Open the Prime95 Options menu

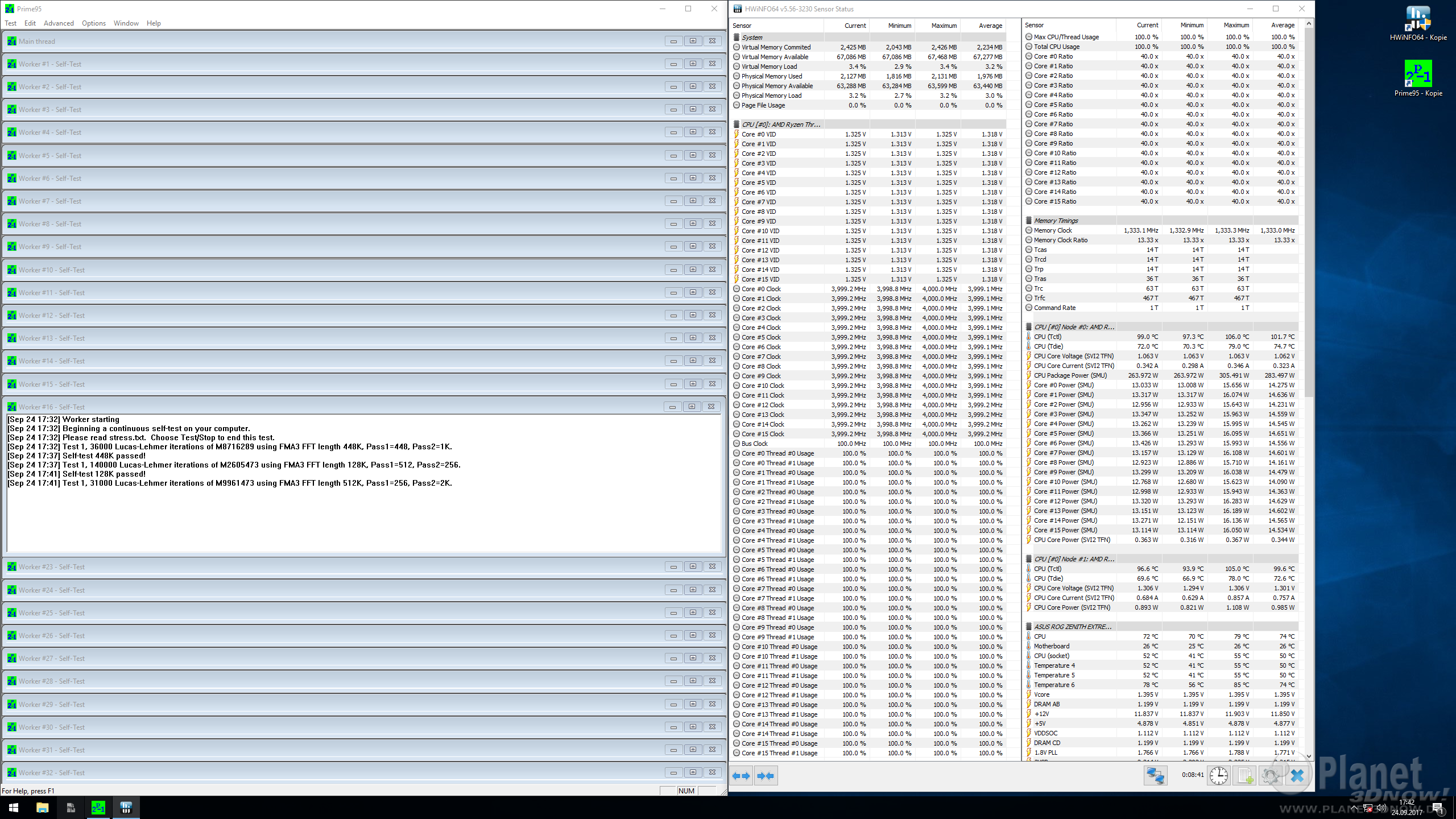click(94, 23)
